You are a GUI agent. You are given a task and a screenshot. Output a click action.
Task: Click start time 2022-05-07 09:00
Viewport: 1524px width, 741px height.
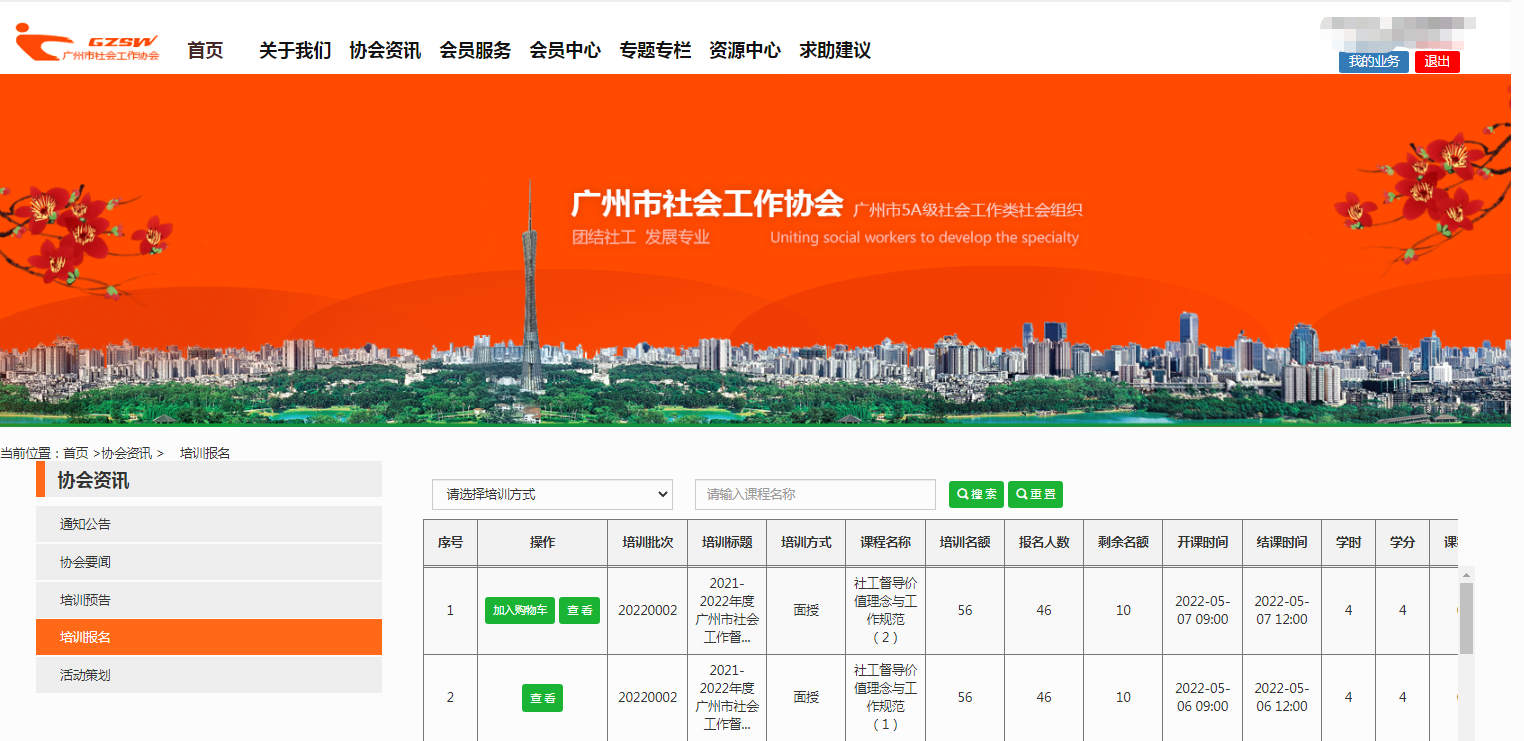point(1202,610)
